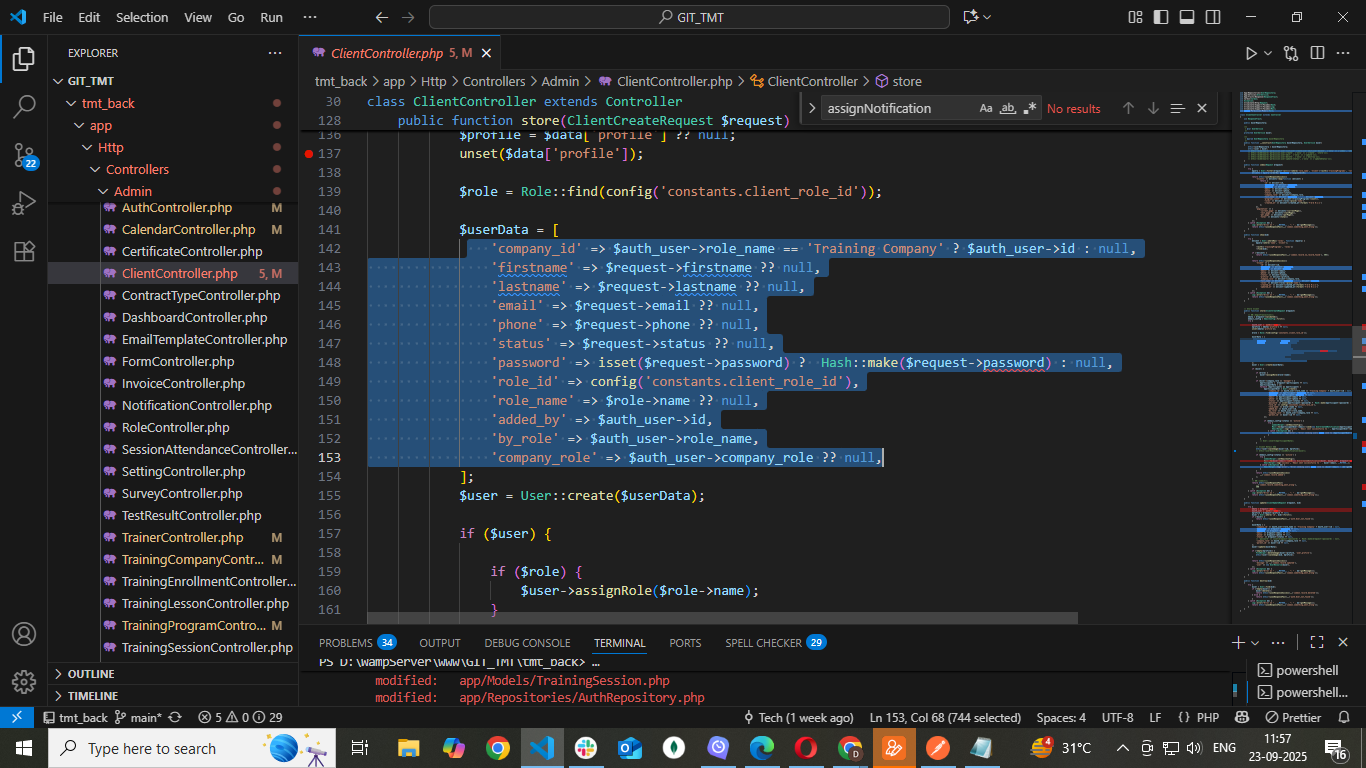Toggle Match Whole Word in find widget
This screenshot has height=768, width=1366.
[1008, 108]
